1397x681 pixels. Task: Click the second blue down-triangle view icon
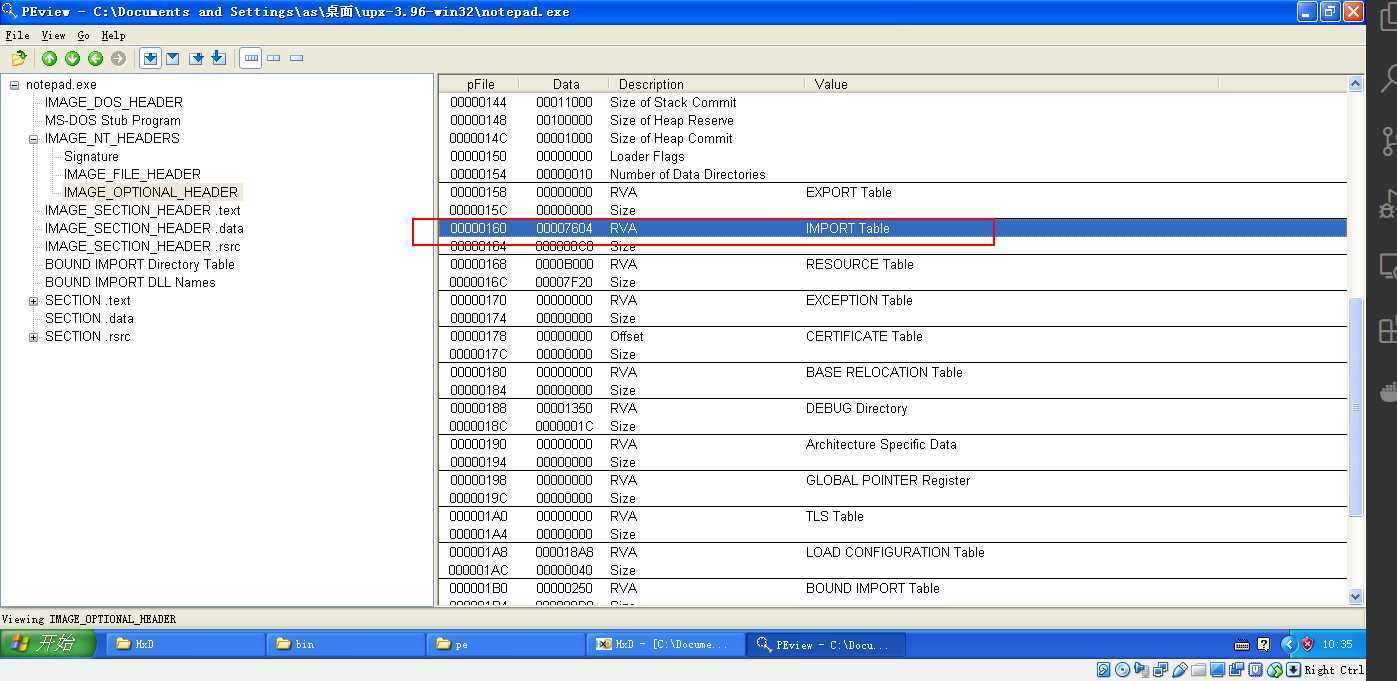tap(173, 58)
